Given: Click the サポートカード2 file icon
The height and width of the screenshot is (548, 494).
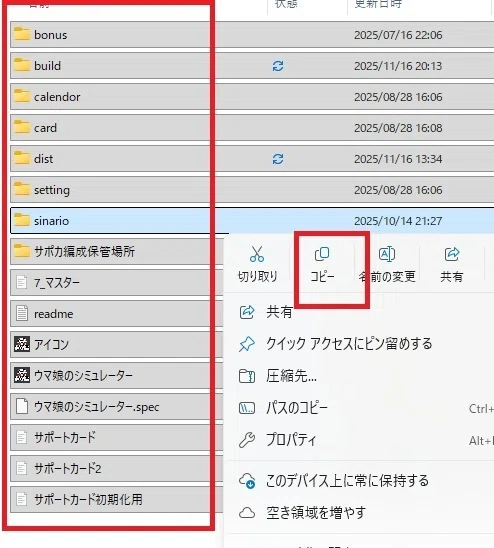Looking at the screenshot, I should (22, 468).
